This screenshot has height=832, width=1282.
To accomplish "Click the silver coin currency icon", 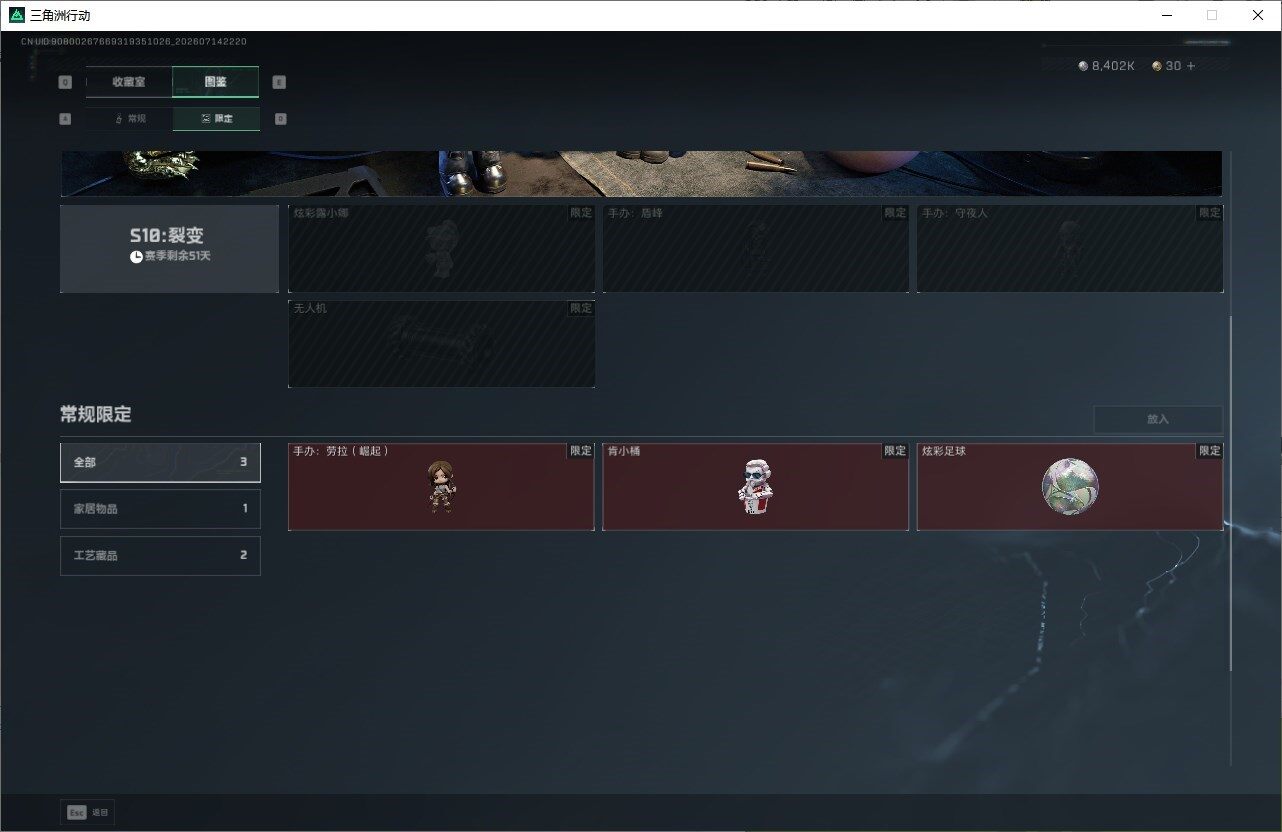I will pos(1083,66).
